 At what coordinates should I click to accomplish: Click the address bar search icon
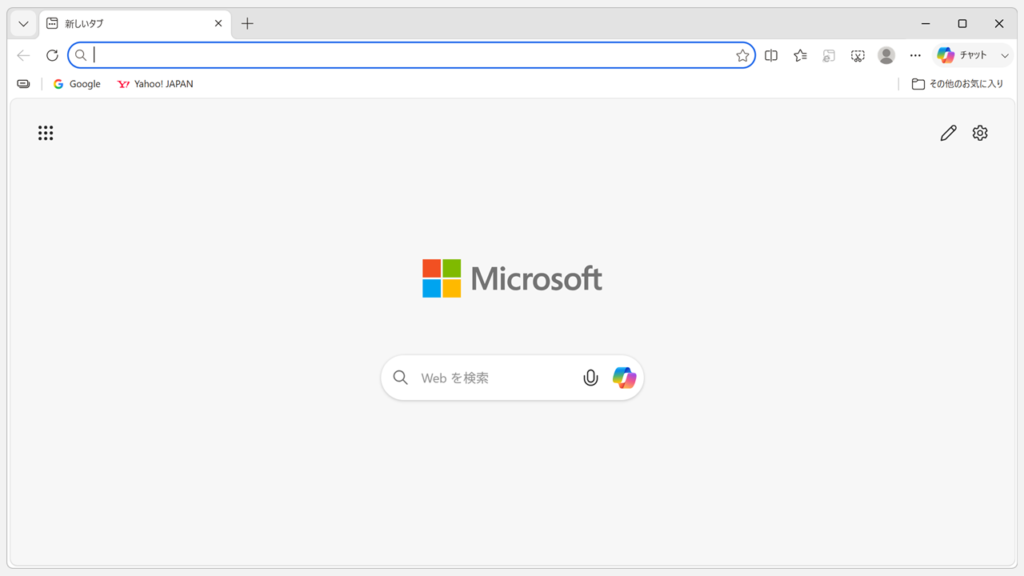coord(80,56)
